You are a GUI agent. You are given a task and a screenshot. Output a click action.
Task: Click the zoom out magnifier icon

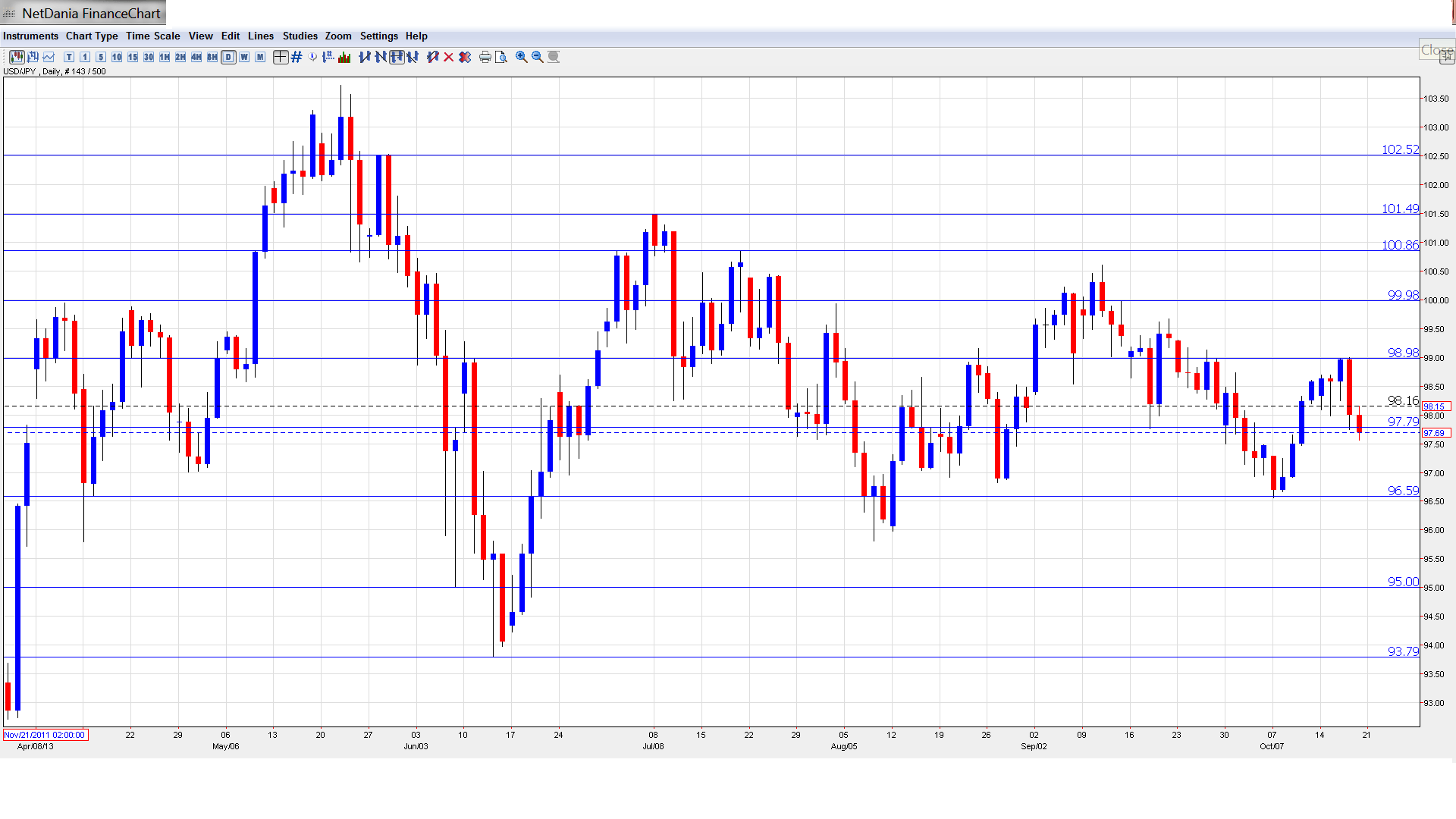tap(538, 57)
